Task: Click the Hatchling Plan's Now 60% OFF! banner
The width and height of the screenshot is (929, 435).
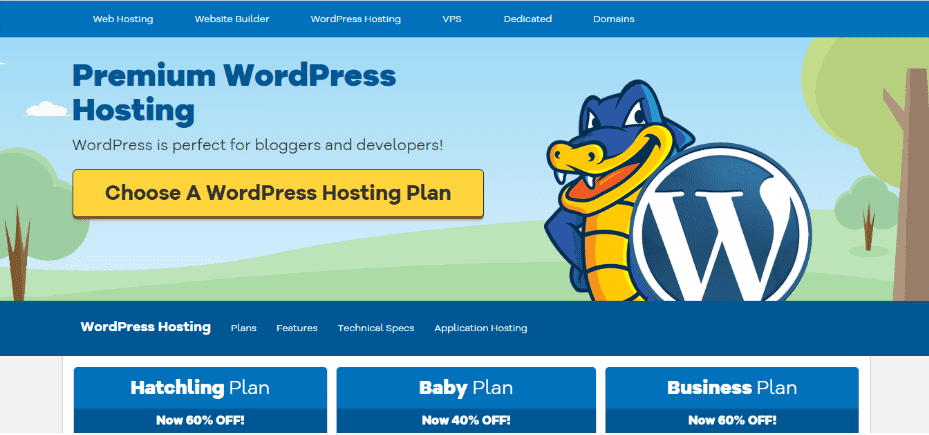Action: click(200, 421)
